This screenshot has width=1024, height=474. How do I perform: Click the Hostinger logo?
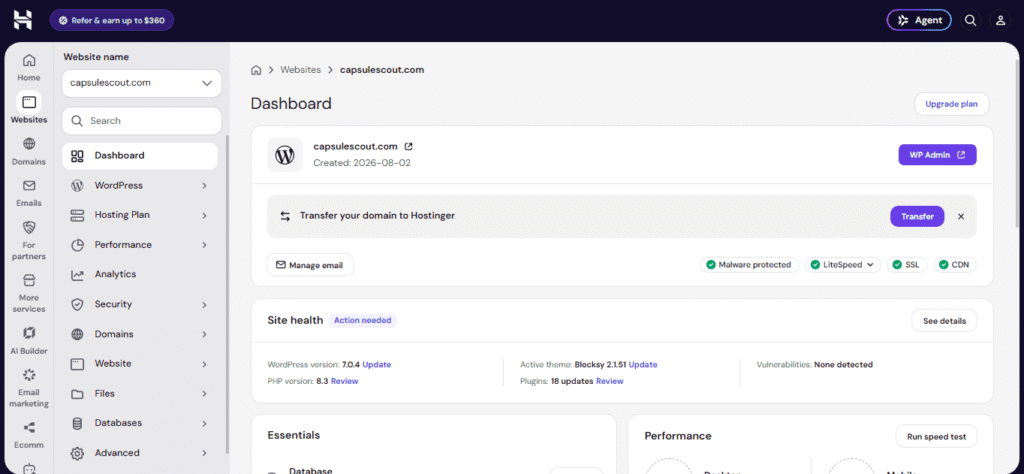tap(22, 20)
